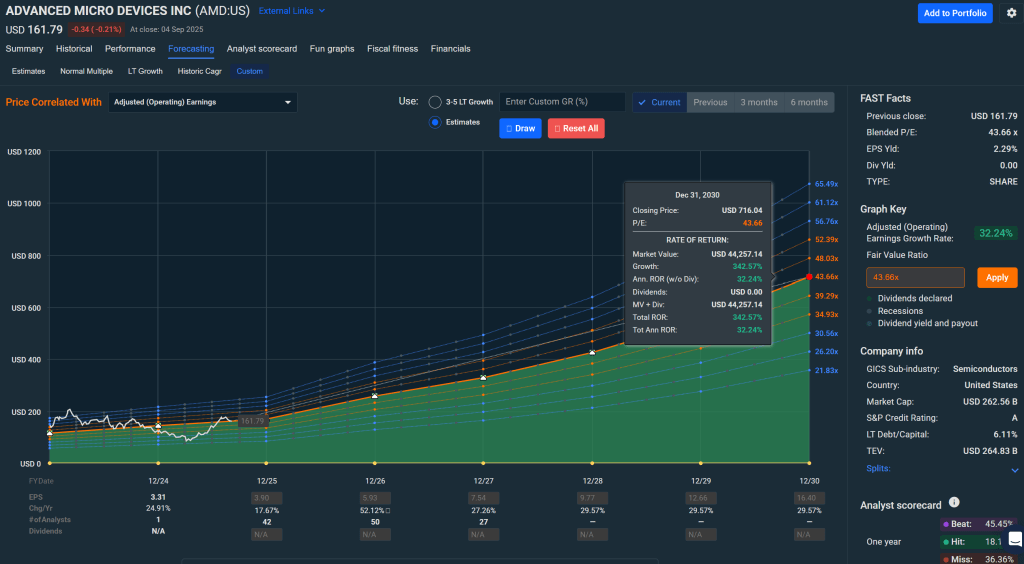
Task: Click the red 43.66x data point marker
Action: coord(809,276)
